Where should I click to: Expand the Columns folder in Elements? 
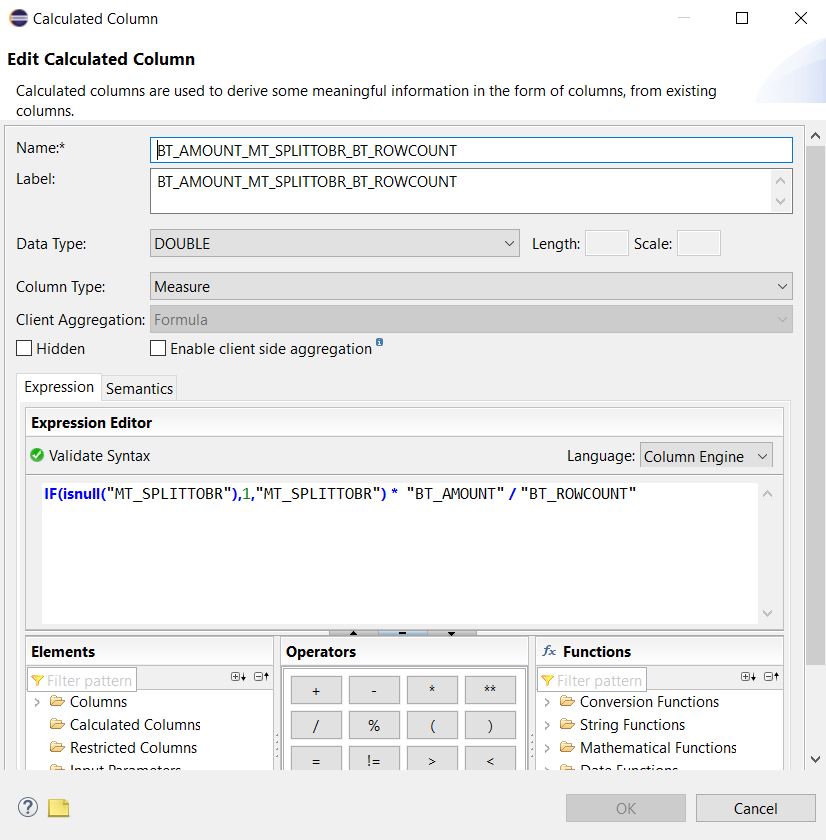37,702
